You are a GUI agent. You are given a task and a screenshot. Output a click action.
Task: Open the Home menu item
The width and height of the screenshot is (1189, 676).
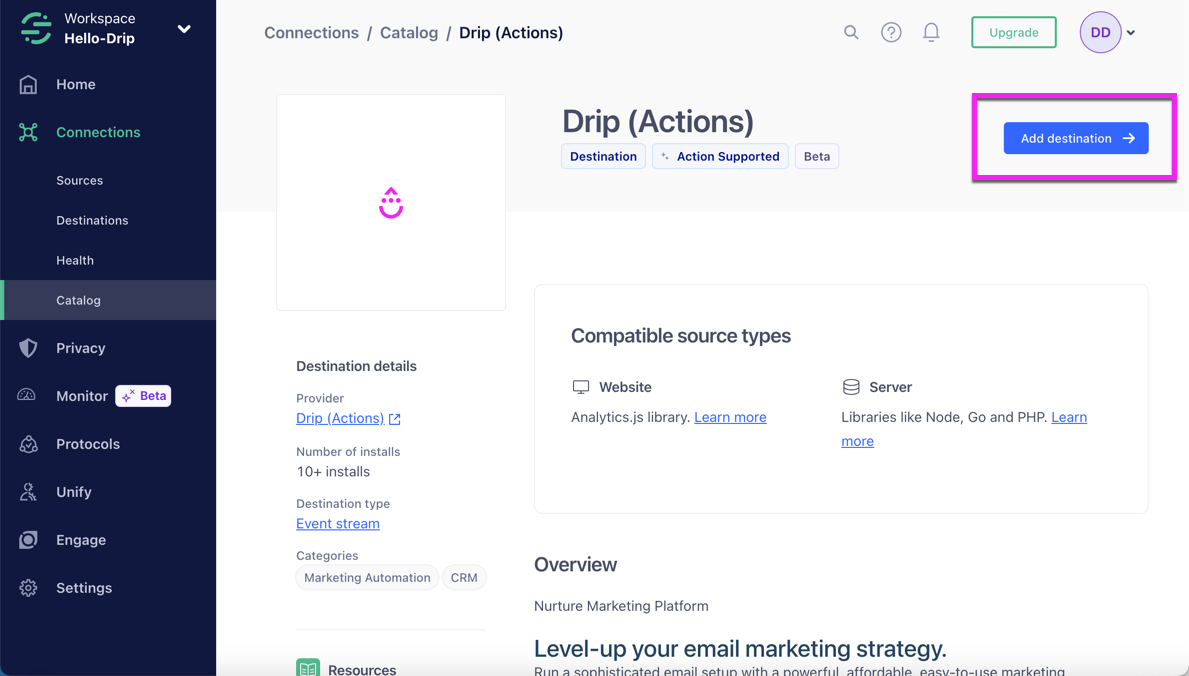(76, 84)
